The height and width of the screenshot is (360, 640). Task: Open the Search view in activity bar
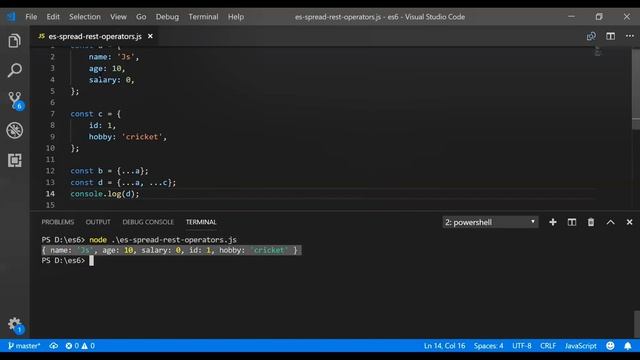pos(14,70)
